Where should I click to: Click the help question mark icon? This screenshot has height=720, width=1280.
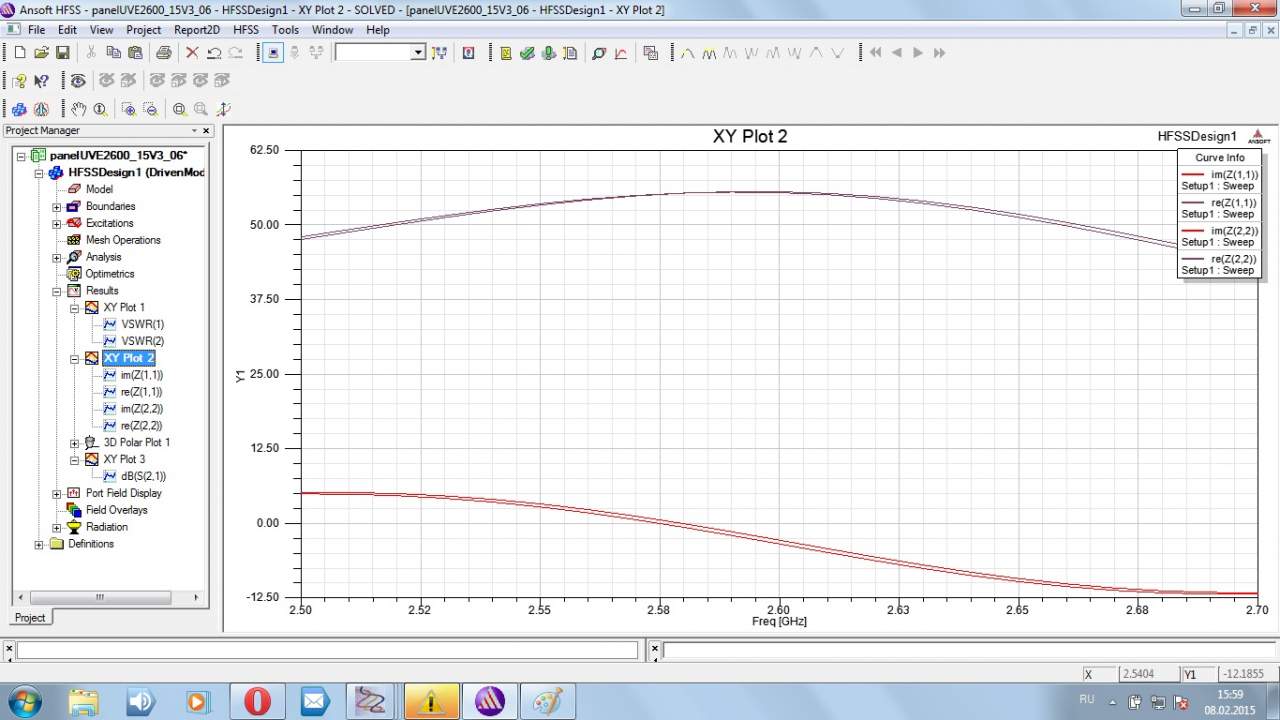pyautogui.click(x=19, y=81)
